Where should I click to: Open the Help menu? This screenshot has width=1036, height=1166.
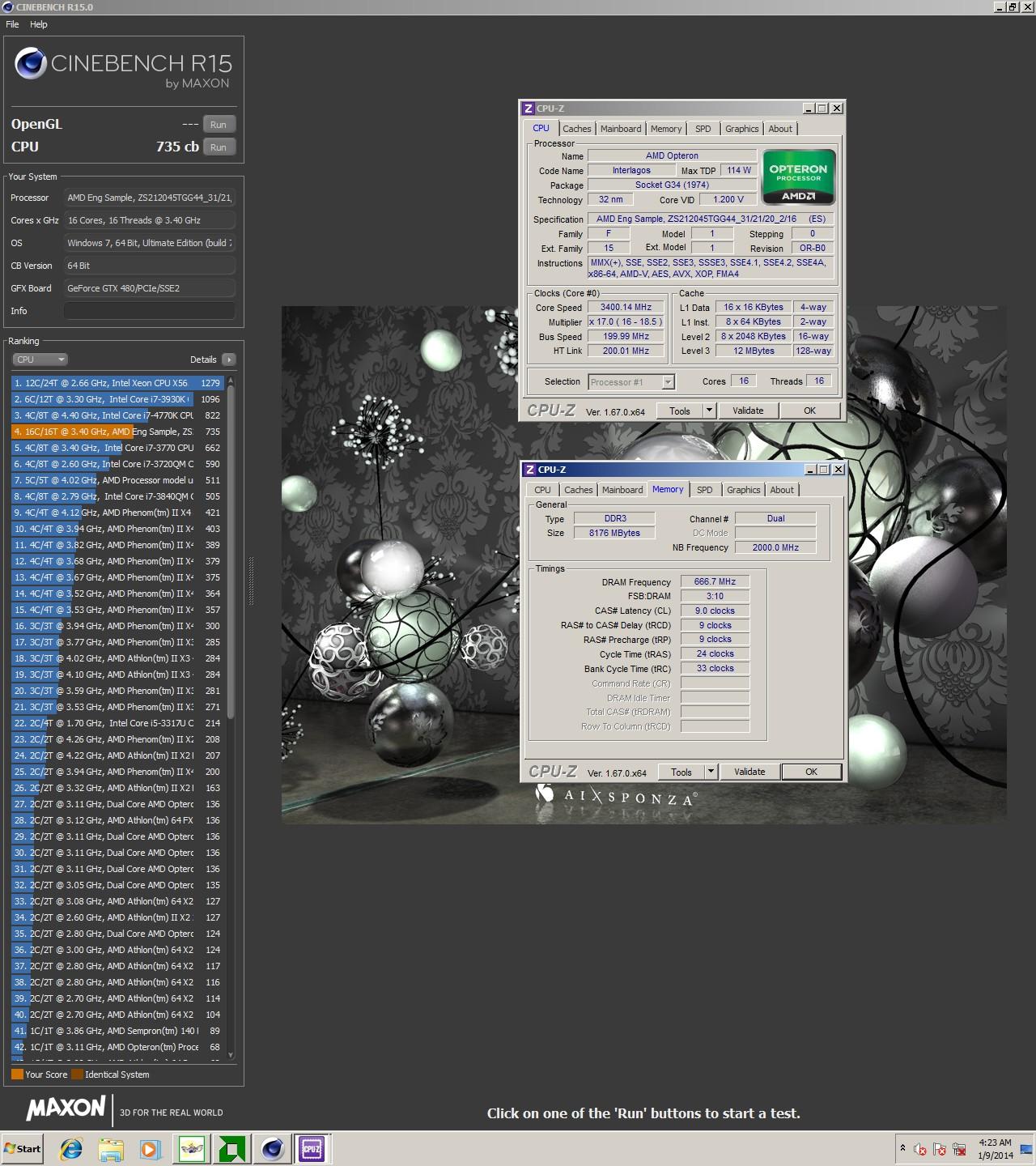click(39, 24)
